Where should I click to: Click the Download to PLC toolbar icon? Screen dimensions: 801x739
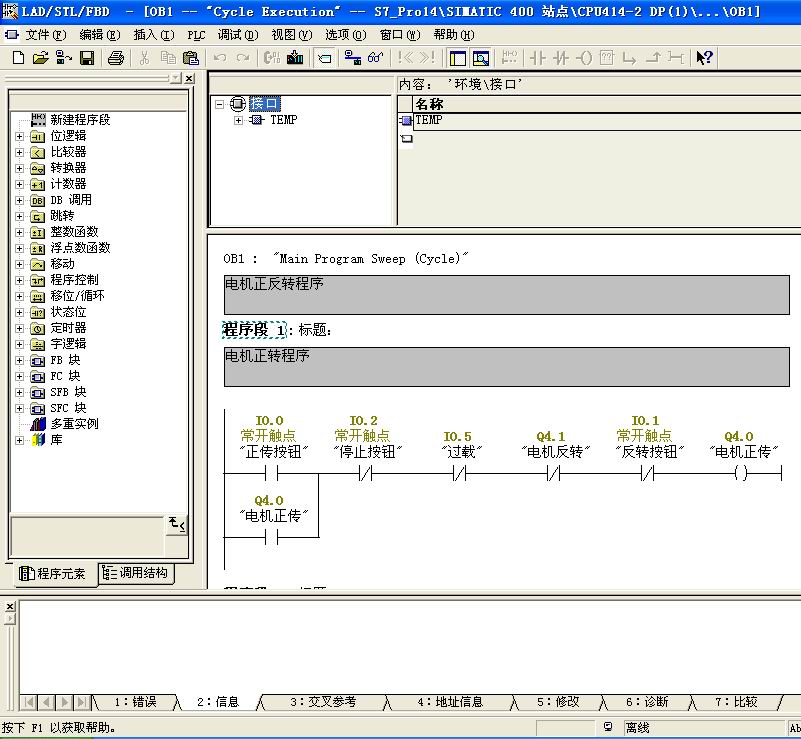click(x=296, y=58)
